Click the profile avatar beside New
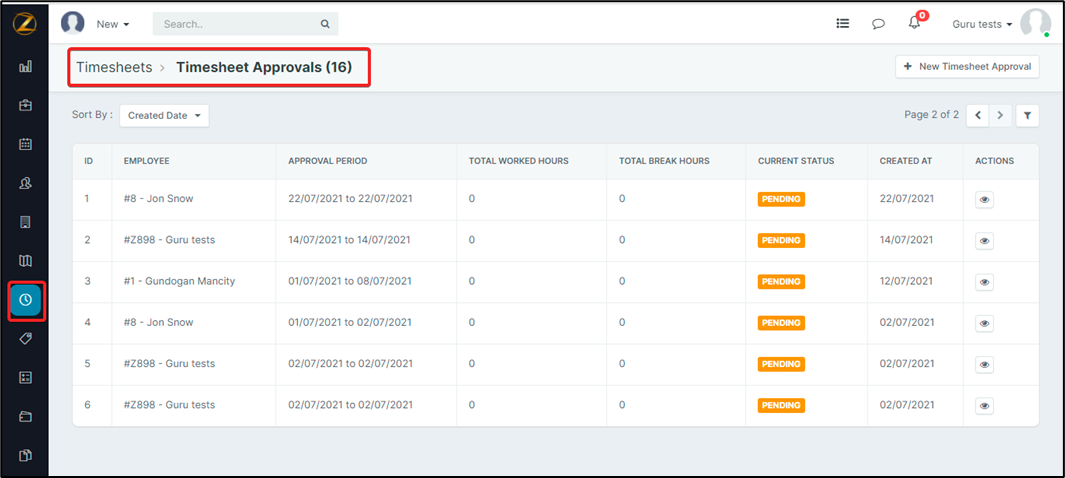Image resolution: width=1065 pixels, height=478 pixels. pos(73,23)
